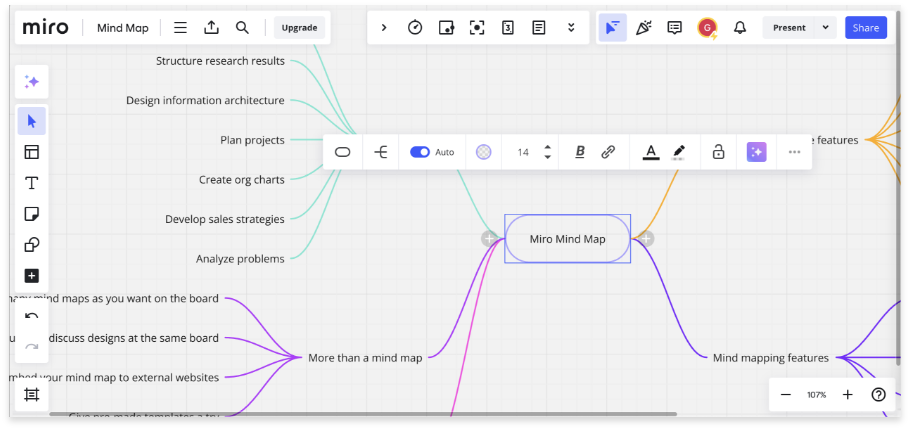Click the Mind Map board title
This screenshot has width=910, height=430.
(x=122, y=27)
